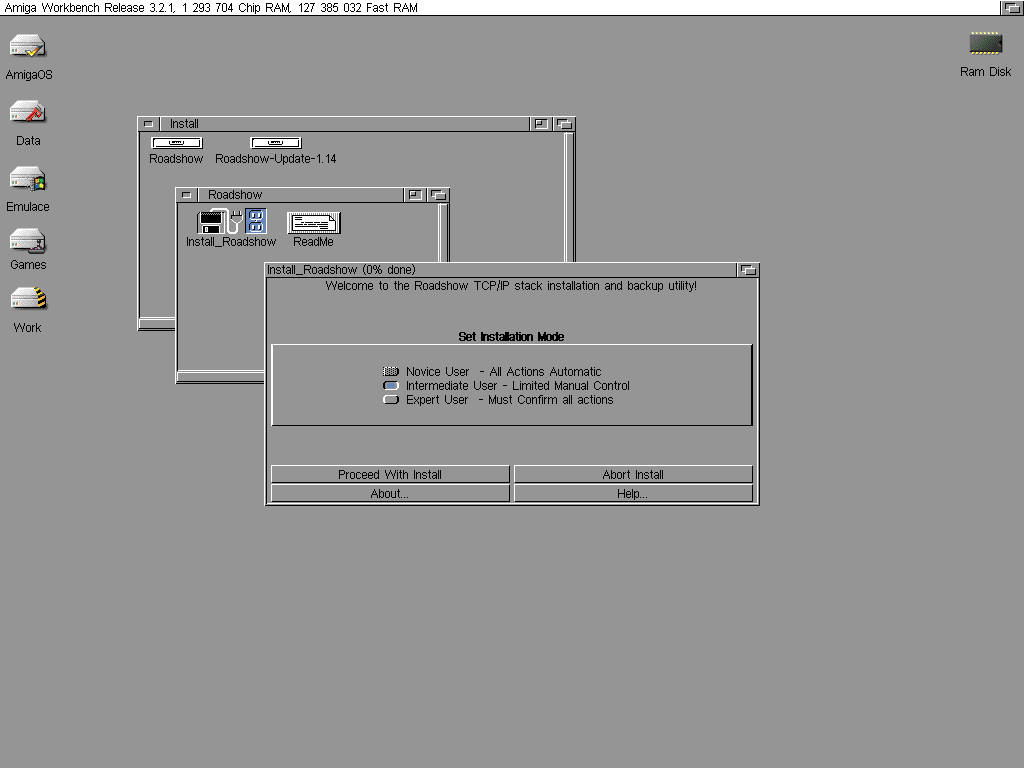This screenshot has width=1024, height=768.
Task: Click the Workbench screen title bar
Action: point(500,7)
